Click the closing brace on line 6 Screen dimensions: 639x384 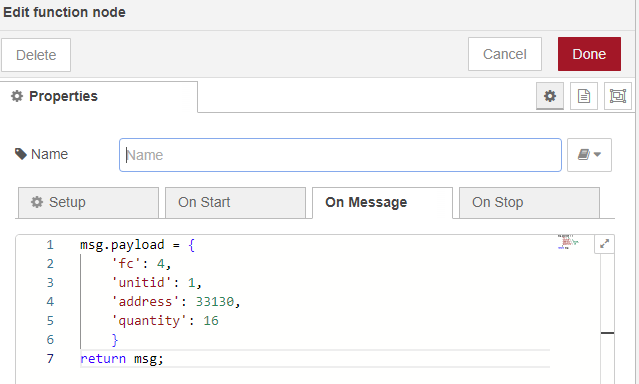tap(115, 340)
